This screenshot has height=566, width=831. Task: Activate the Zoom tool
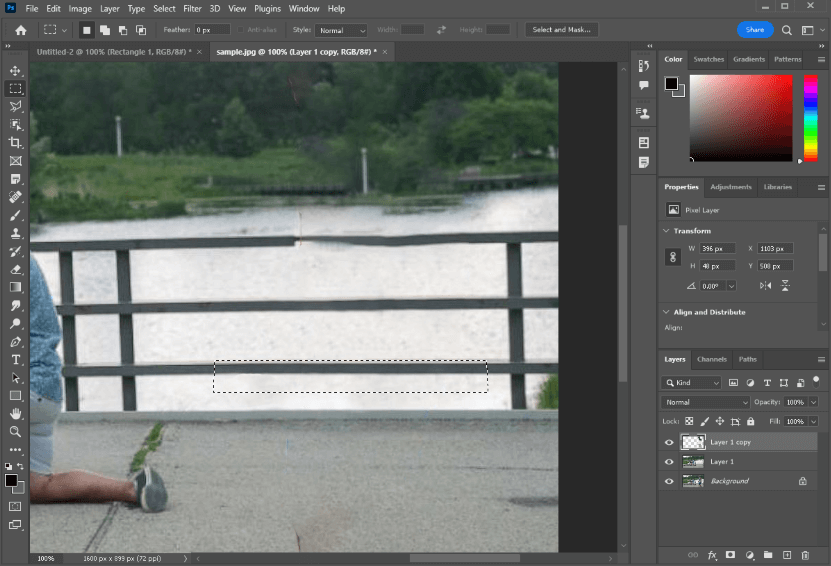(15, 431)
